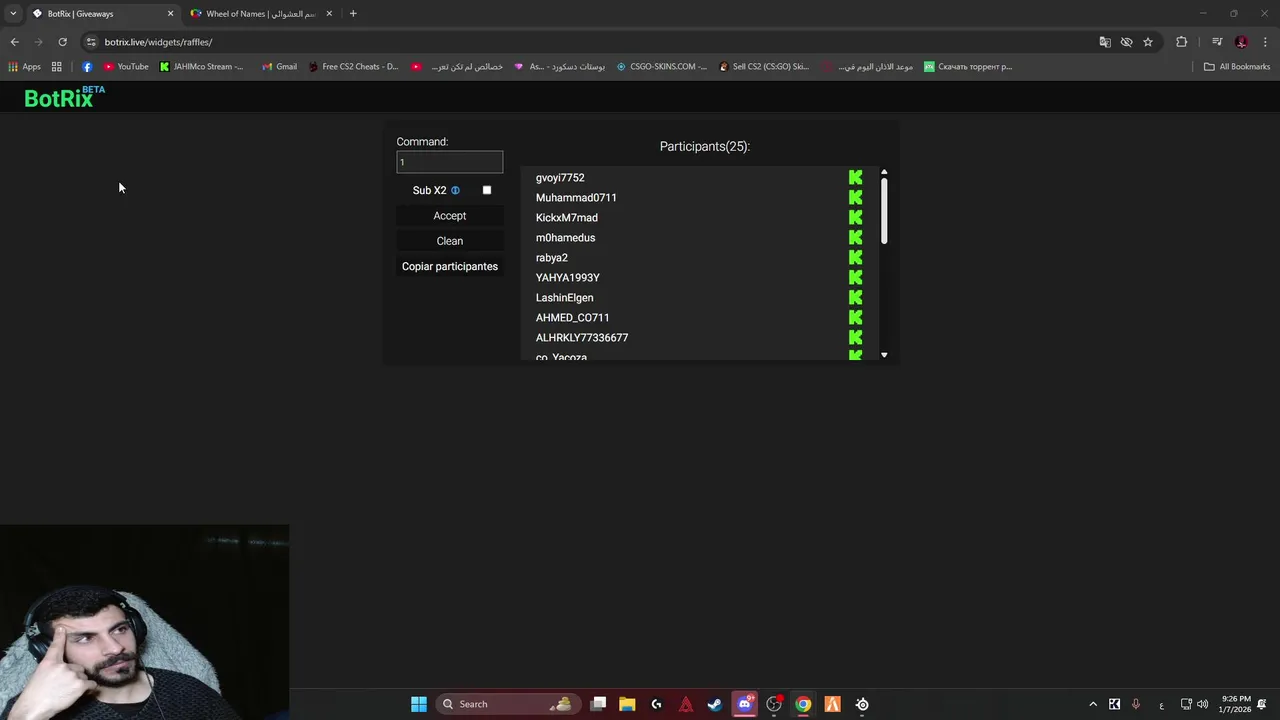1280x720 pixels.
Task: Select participant gvoyi7752
Action: tap(560, 178)
